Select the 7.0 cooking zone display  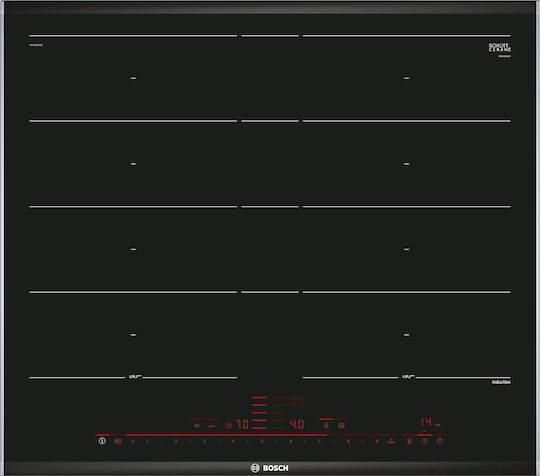tap(242, 424)
